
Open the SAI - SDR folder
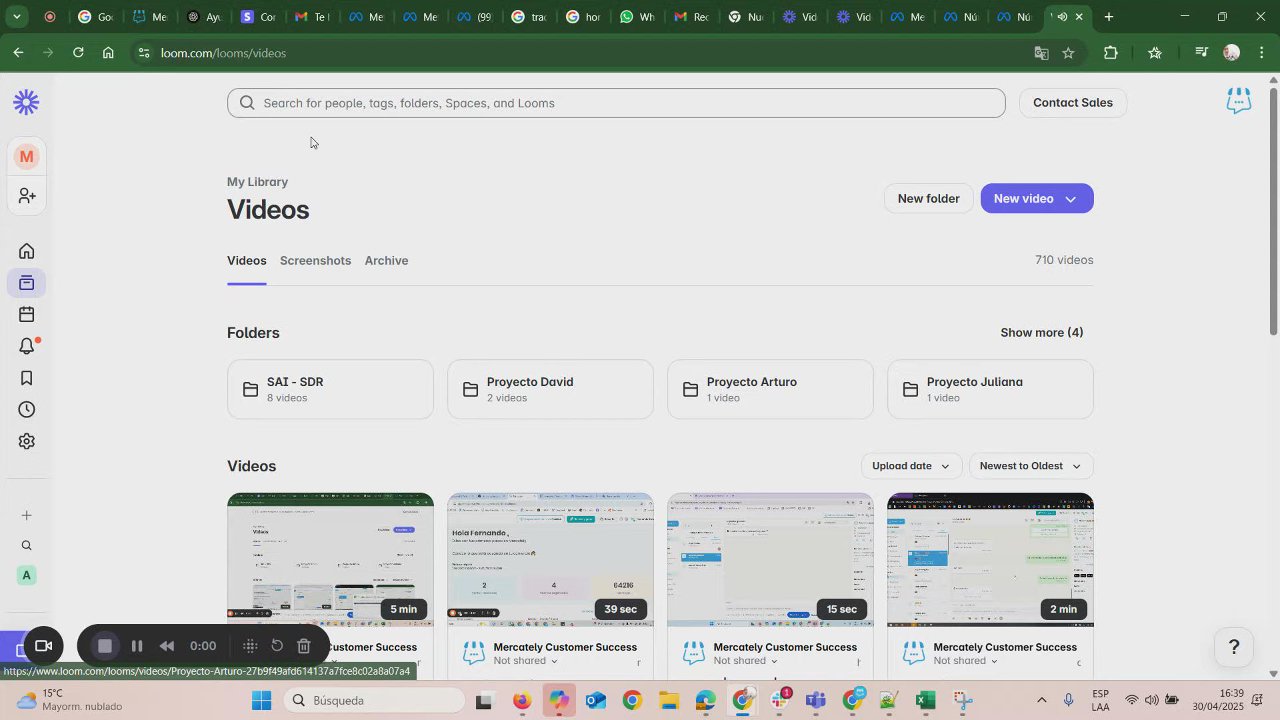click(330, 389)
